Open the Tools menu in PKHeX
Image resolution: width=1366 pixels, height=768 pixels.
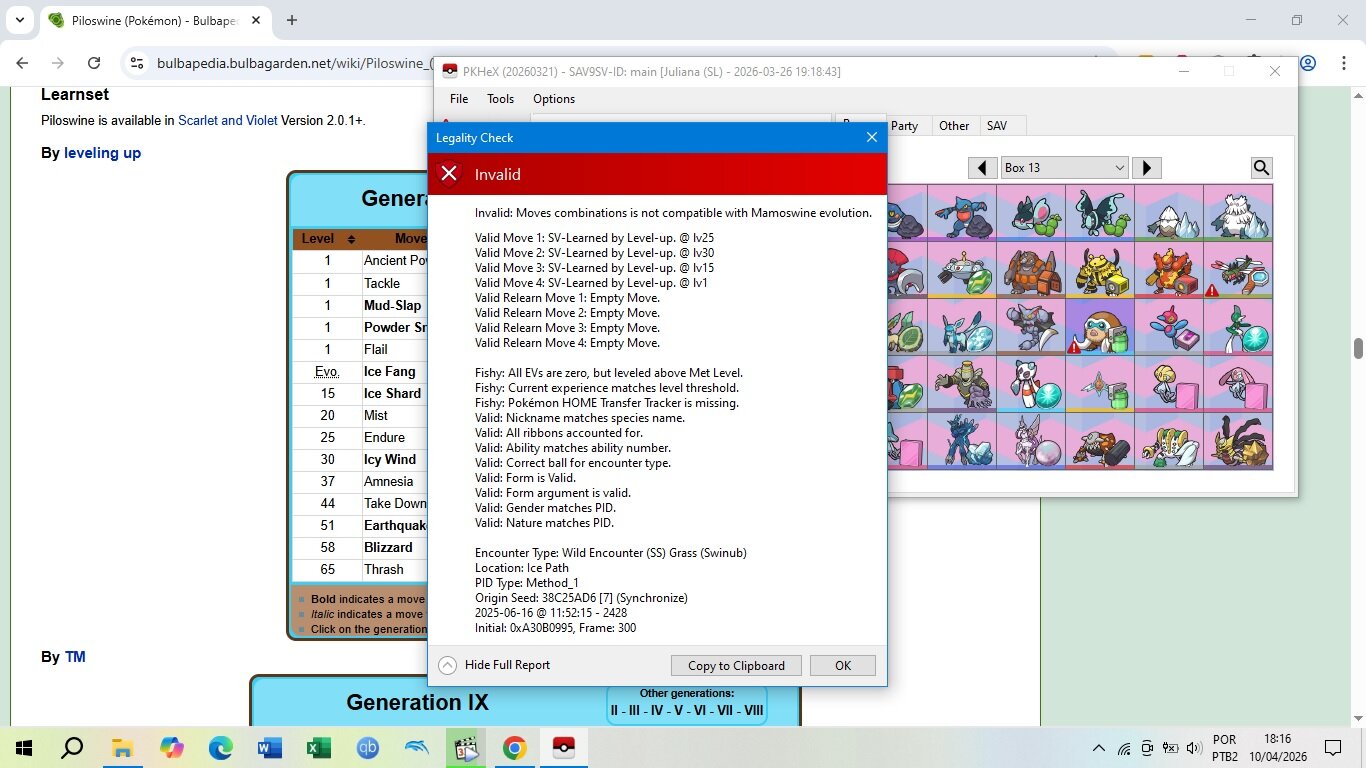[500, 99]
